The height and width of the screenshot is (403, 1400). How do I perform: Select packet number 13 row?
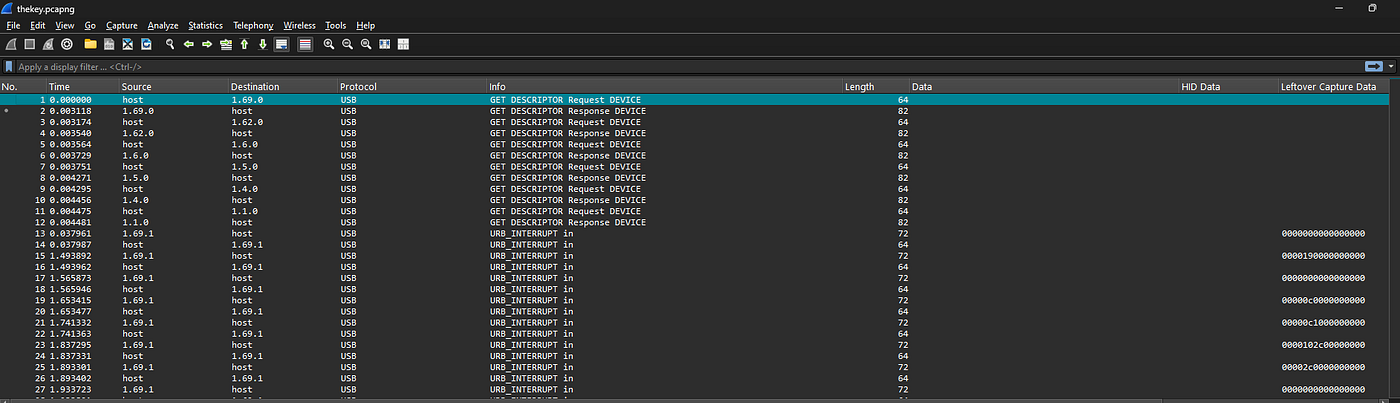(695, 233)
